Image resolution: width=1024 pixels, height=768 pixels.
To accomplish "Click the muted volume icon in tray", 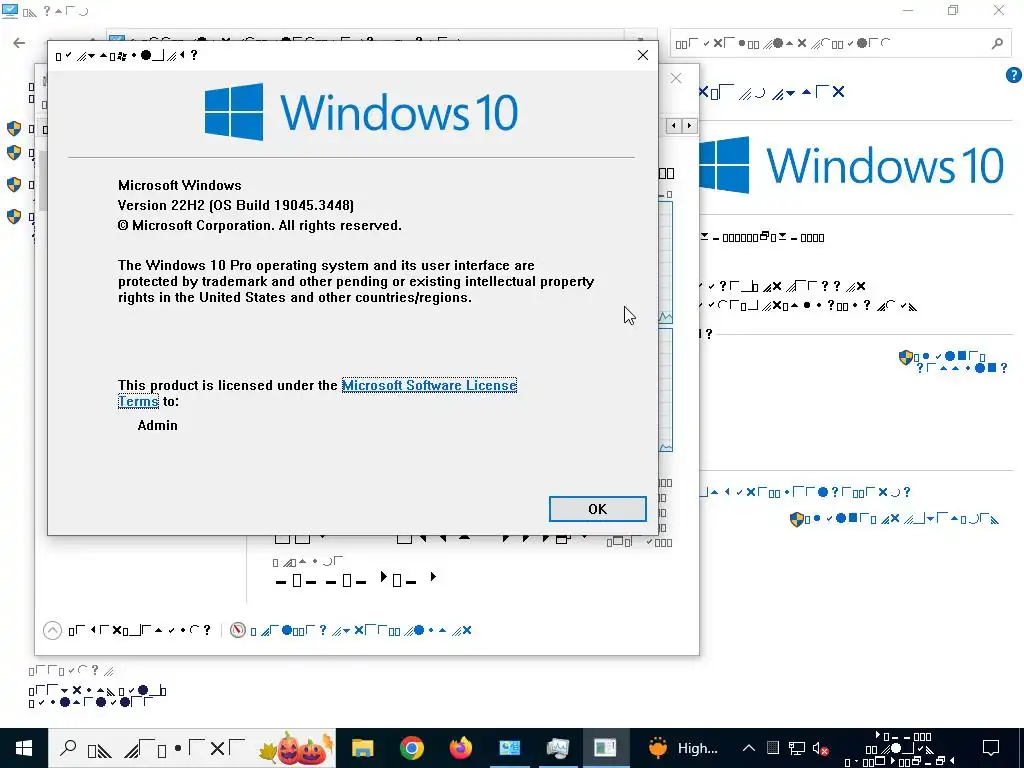I will pyautogui.click(x=821, y=748).
